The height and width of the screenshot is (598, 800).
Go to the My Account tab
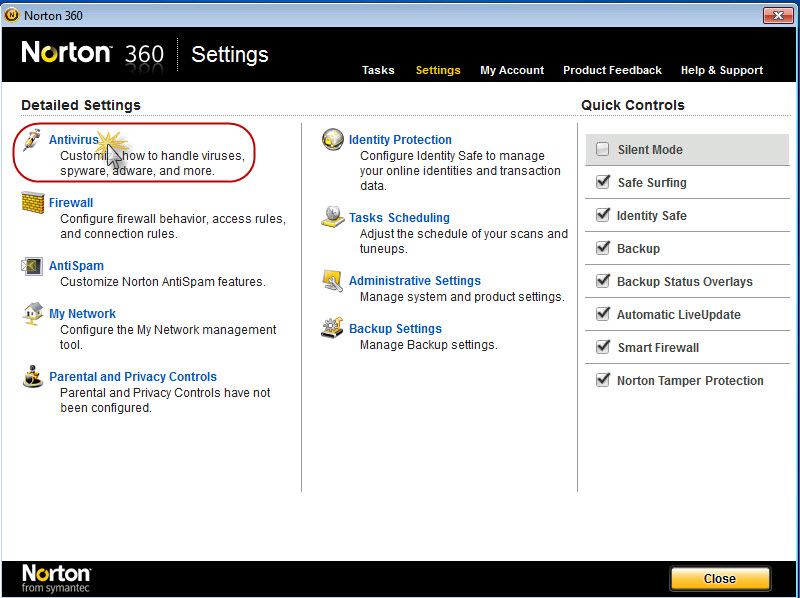(x=512, y=70)
